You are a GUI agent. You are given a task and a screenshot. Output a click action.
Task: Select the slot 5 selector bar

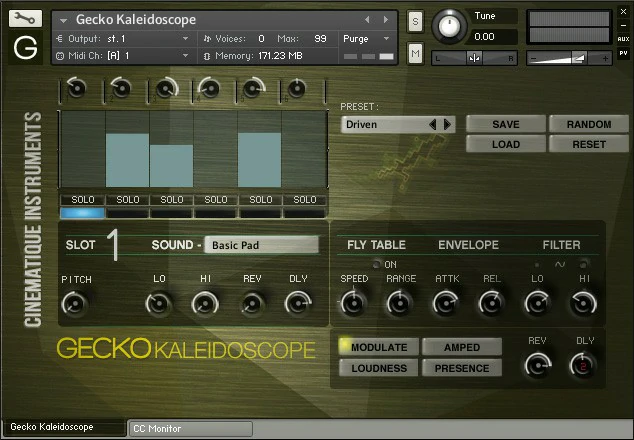[261, 213]
